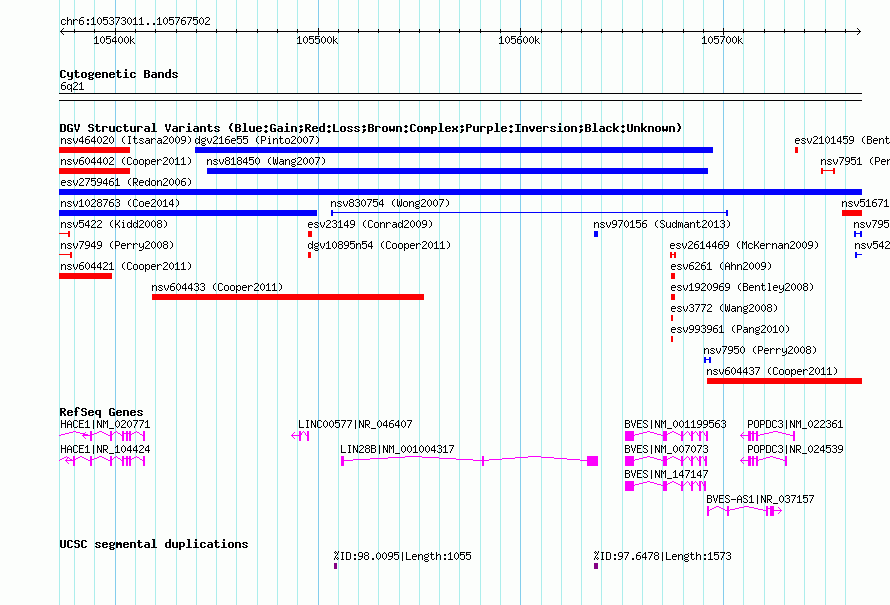Click the RefSeq Genes track title

(102, 412)
